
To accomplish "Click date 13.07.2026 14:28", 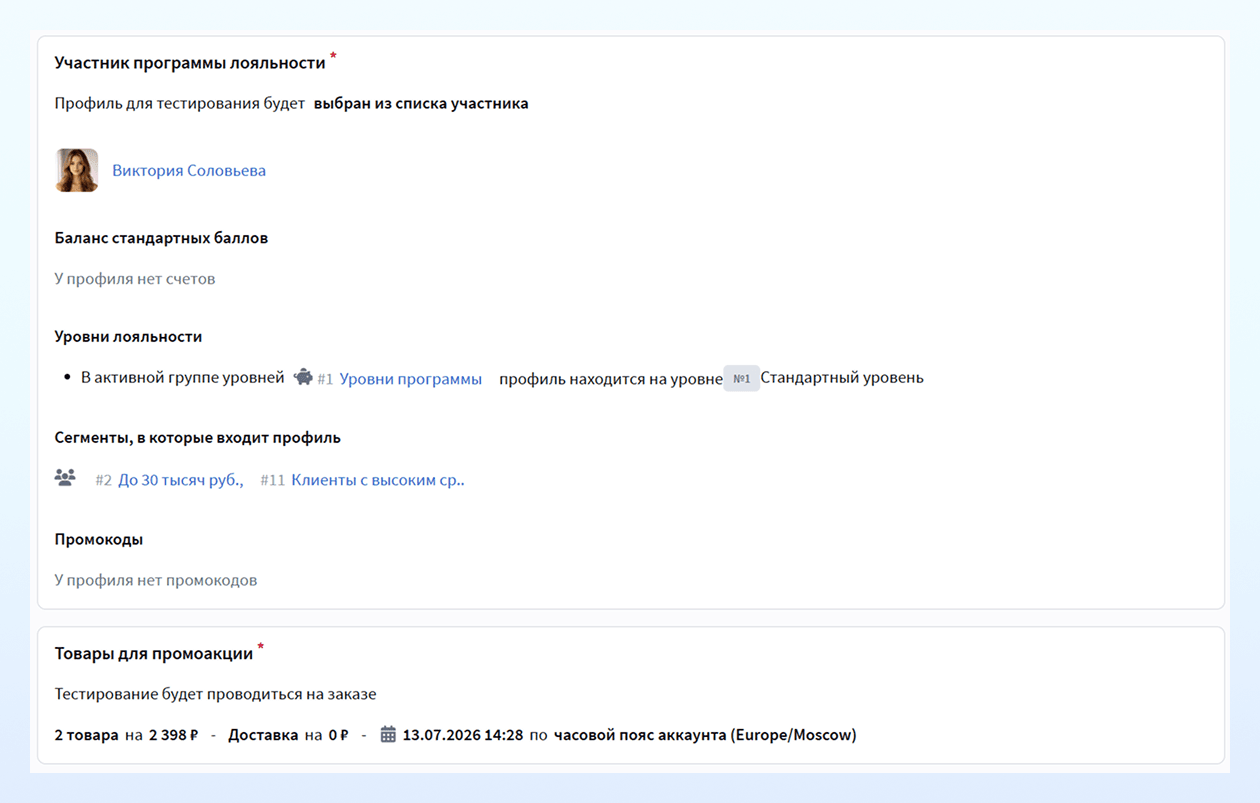I will 463,735.
